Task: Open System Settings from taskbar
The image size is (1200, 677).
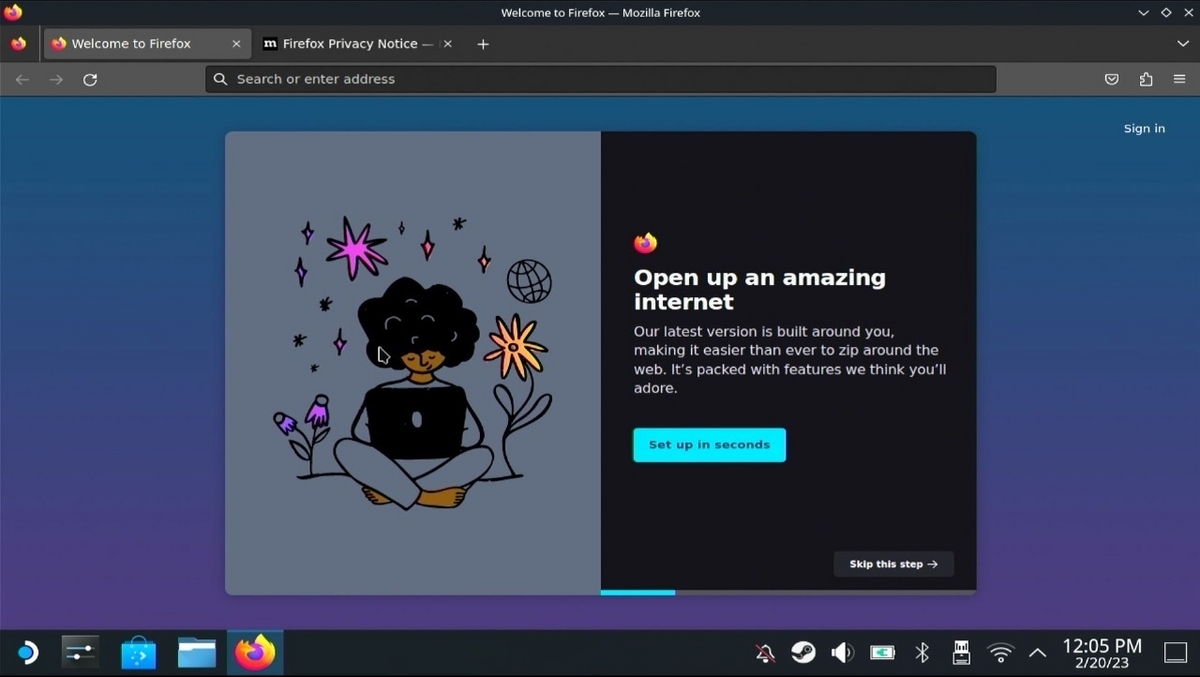Action: [x=80, y=653]
